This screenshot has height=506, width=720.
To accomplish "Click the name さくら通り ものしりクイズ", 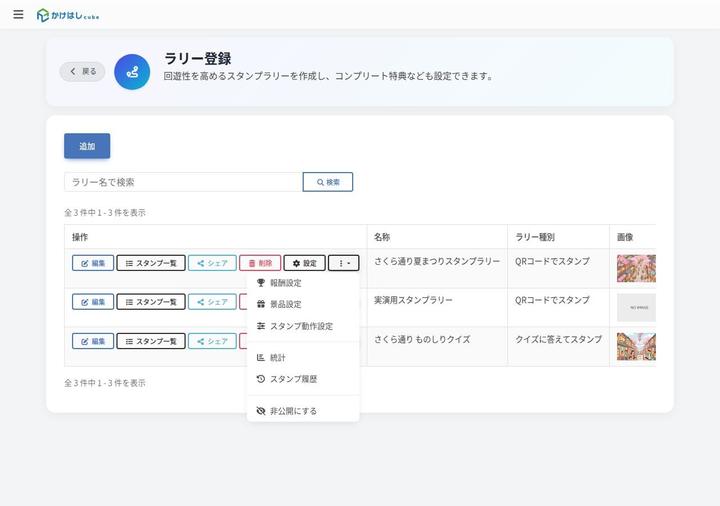I will coord(422,339).
